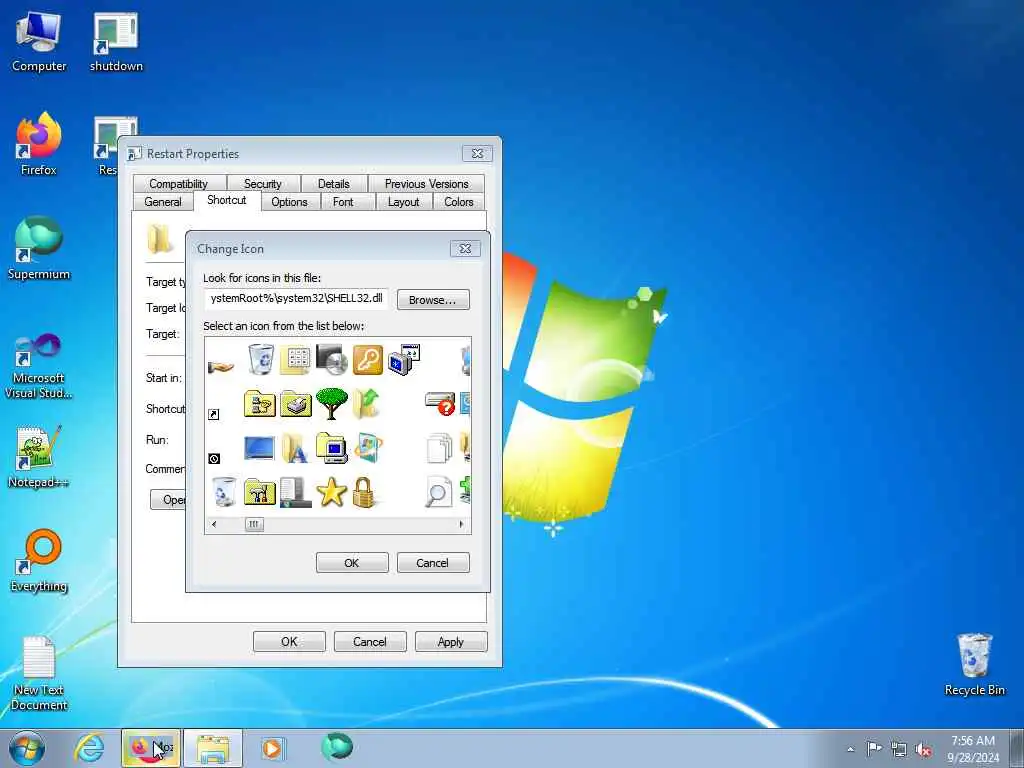Viewport: 1024px width, 768px height.
Task: Select the empty recycle bin icon in list
Action: 224,492
